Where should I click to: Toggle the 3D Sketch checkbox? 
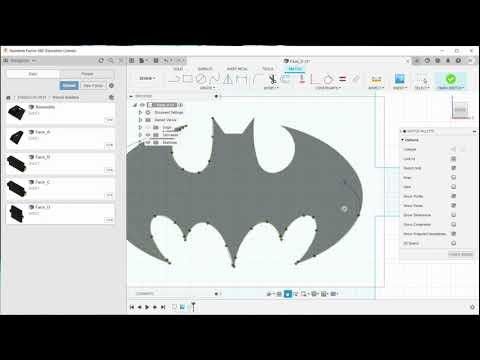[453, 243]
